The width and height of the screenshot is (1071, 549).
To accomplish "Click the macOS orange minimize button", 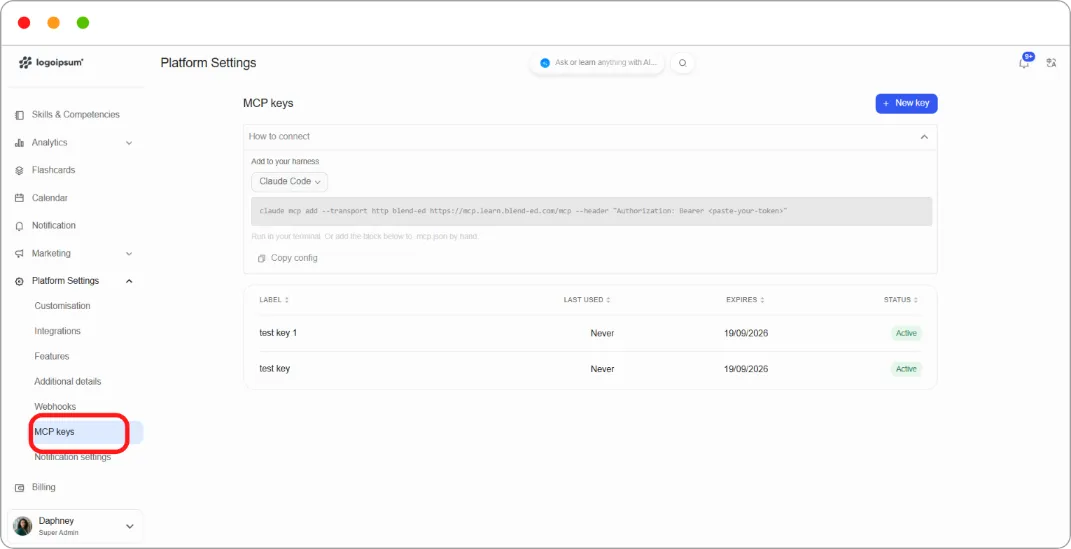I will coord(53,23).
